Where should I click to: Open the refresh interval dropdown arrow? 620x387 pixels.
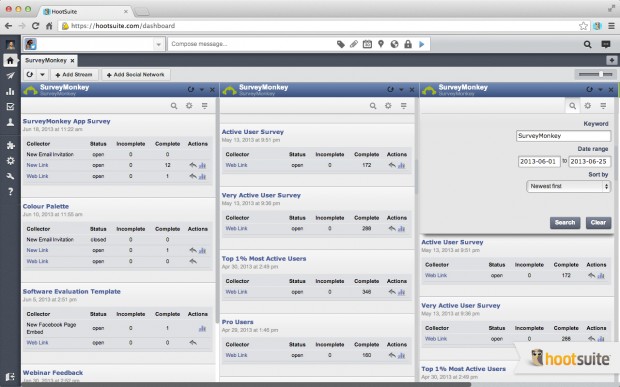[x=42, y=74]
